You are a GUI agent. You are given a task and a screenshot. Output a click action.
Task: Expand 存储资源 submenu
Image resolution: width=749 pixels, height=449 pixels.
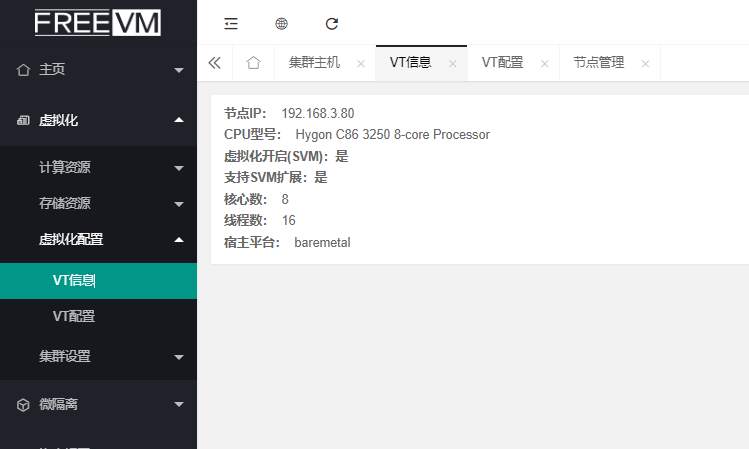point(98,203)
